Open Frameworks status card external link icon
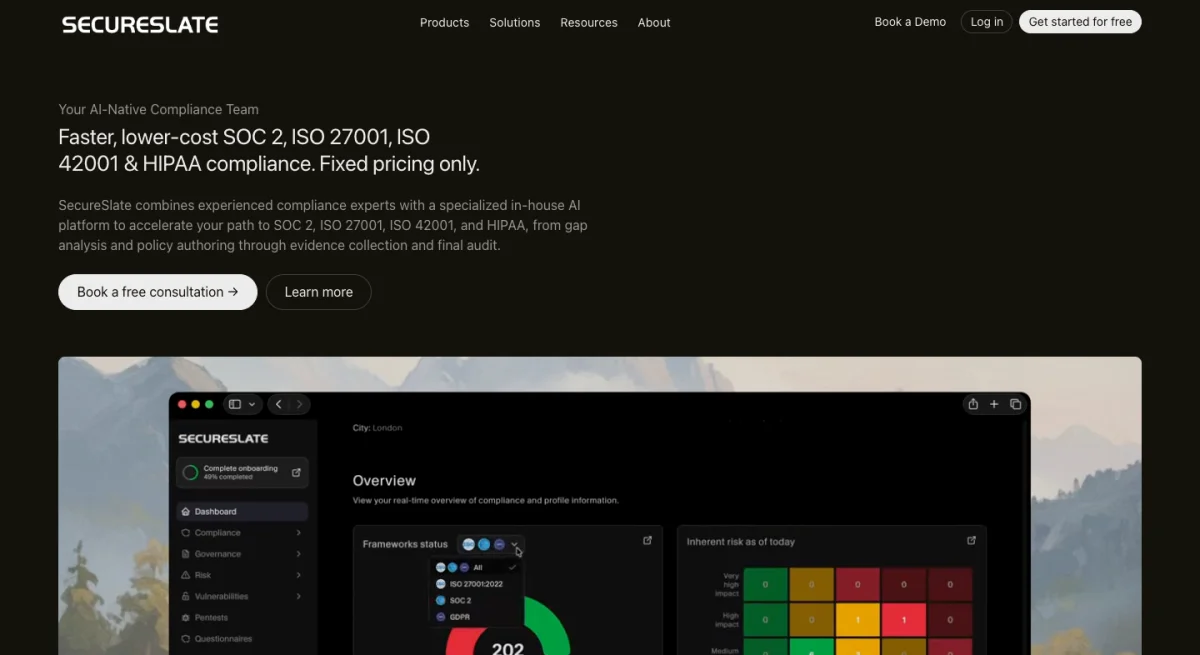The height and width of the screenshot is (655, 1200). (x=647, y=540)
